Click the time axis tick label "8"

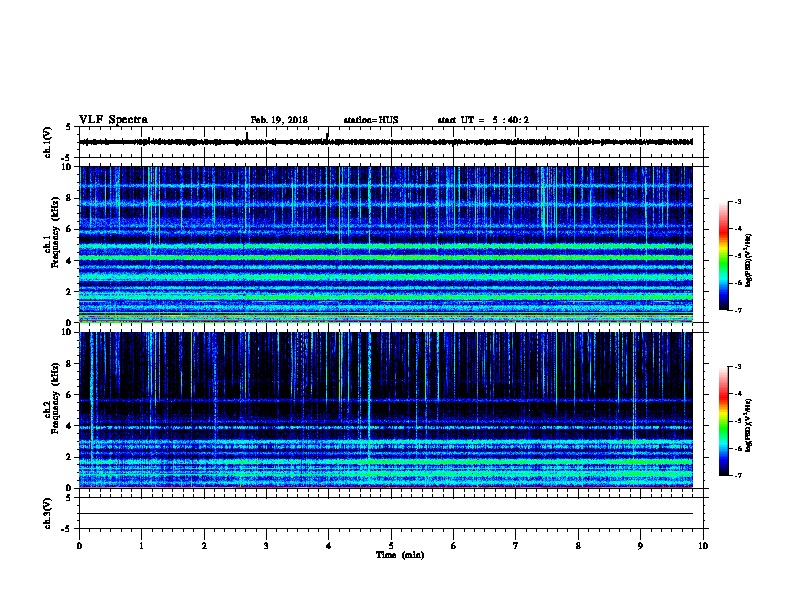[578, 546]
